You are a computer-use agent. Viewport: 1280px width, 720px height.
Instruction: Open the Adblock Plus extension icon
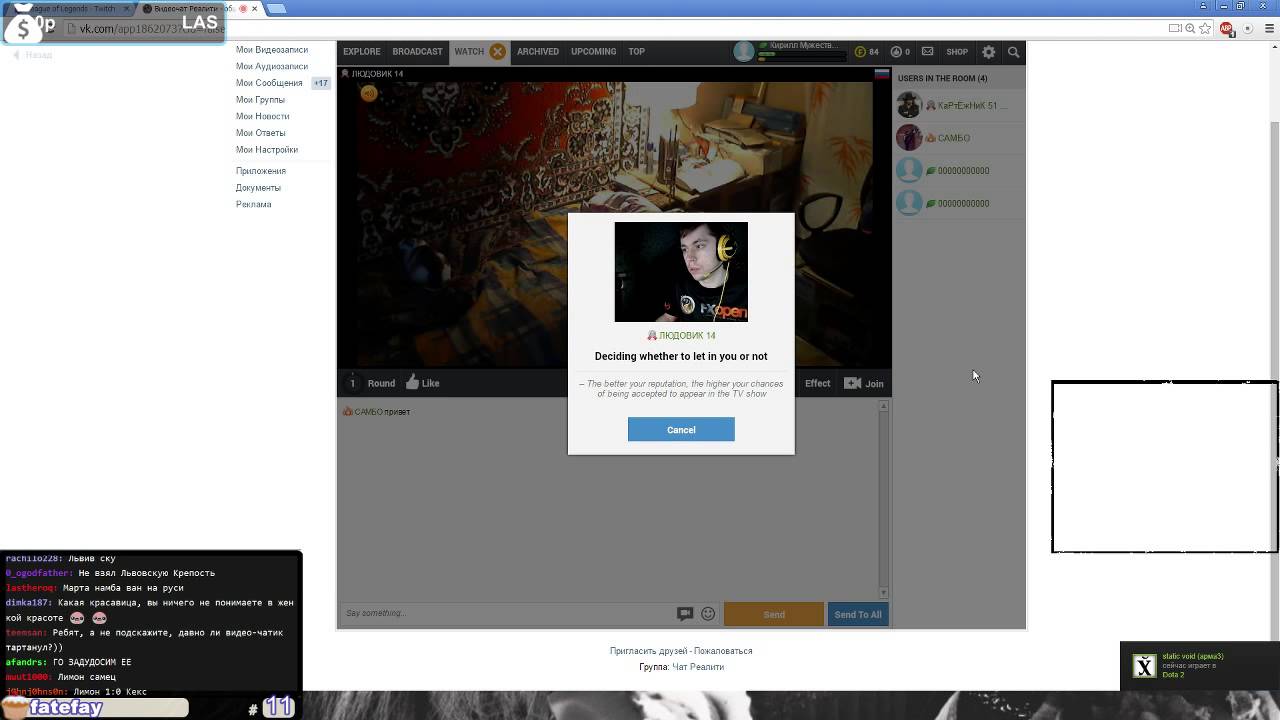pos(1226,28)
